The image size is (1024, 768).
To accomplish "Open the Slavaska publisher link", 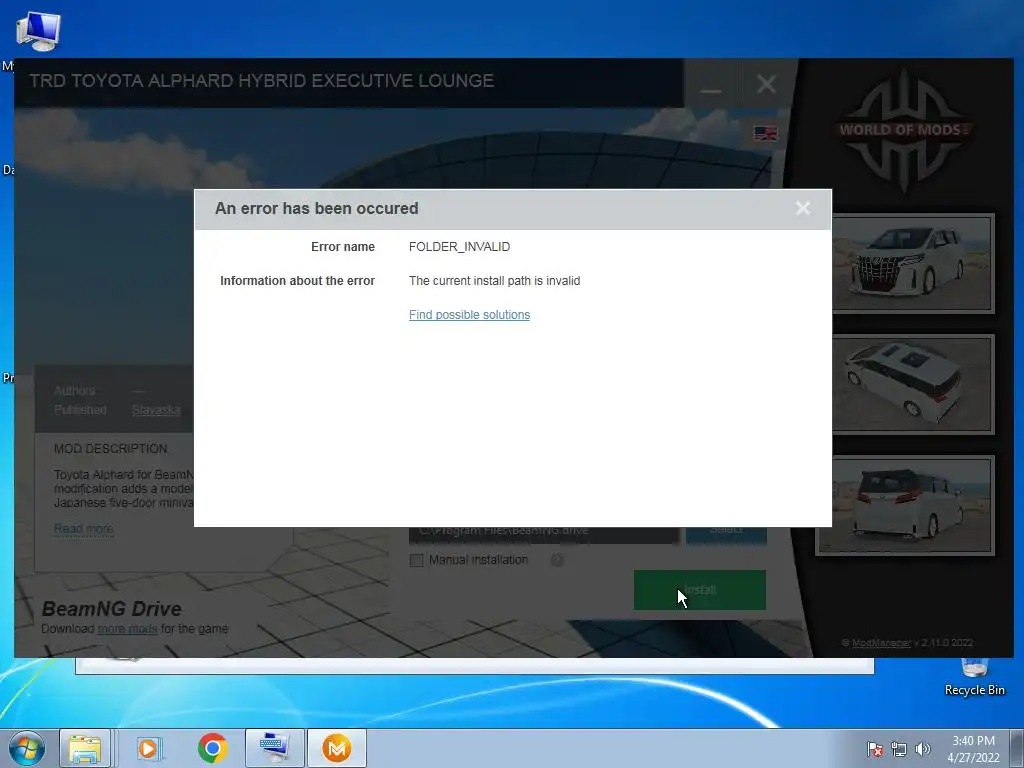I will tap(156, 410).
